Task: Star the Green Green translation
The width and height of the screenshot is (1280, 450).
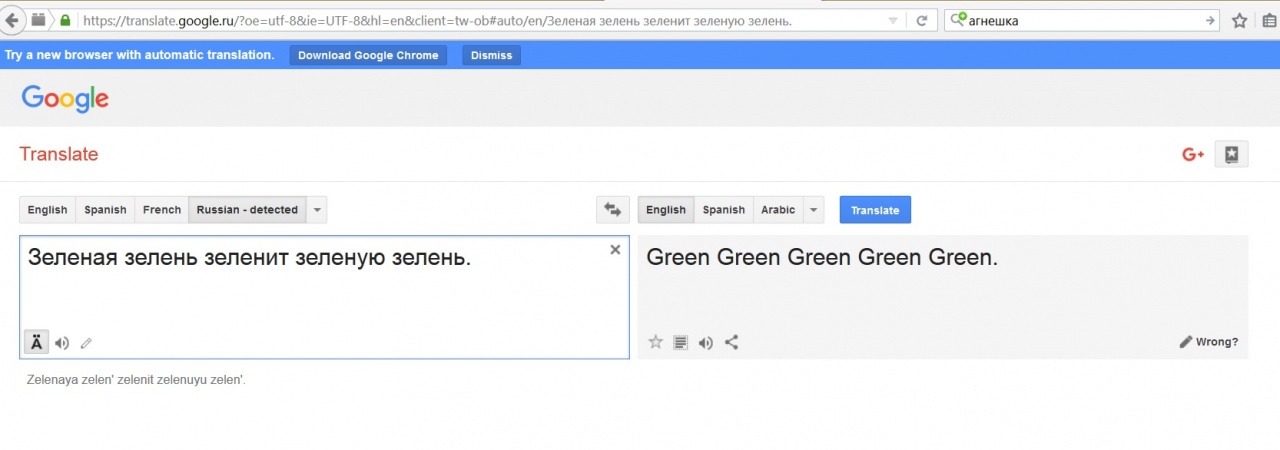Action: (656, 342)
